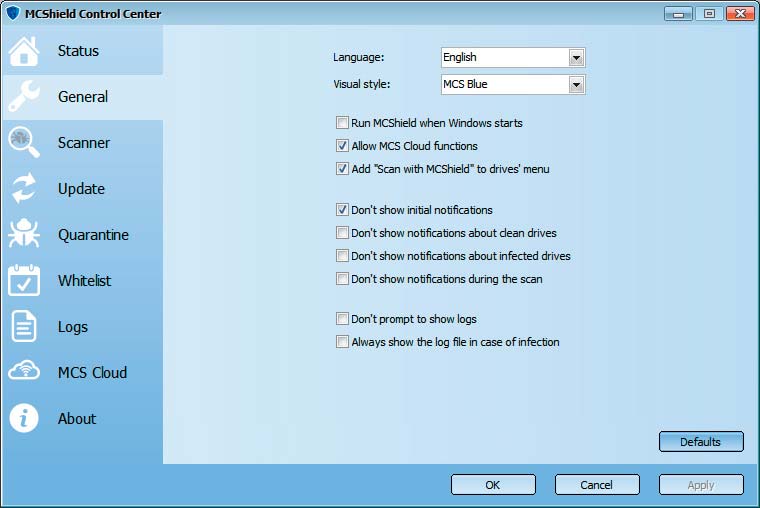Uncheck Don't show initial notifications
Viewport: 760px width, 508px height.
[342, 209]
